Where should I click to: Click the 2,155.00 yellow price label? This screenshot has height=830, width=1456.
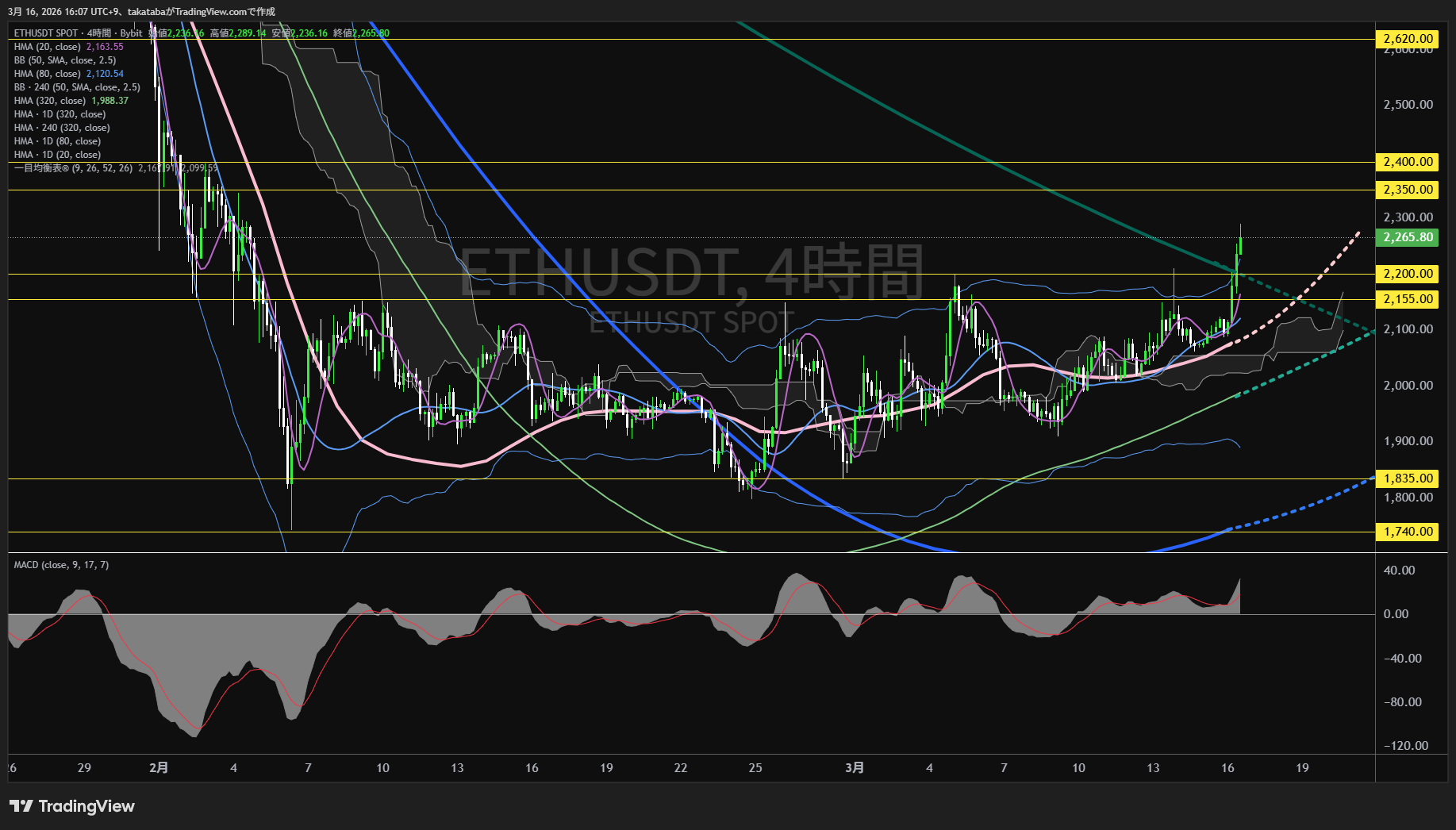click(1408, 299)
